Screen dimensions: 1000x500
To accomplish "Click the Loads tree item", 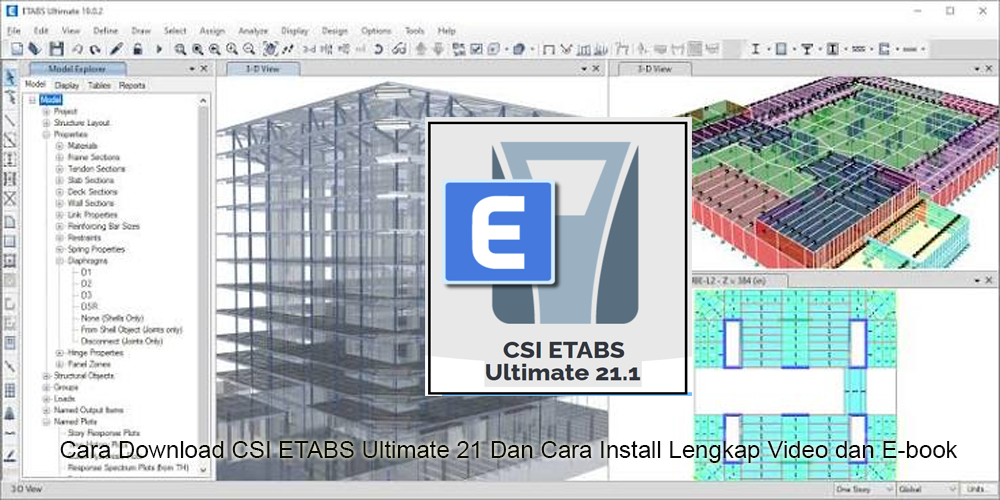I will [64, 399].
